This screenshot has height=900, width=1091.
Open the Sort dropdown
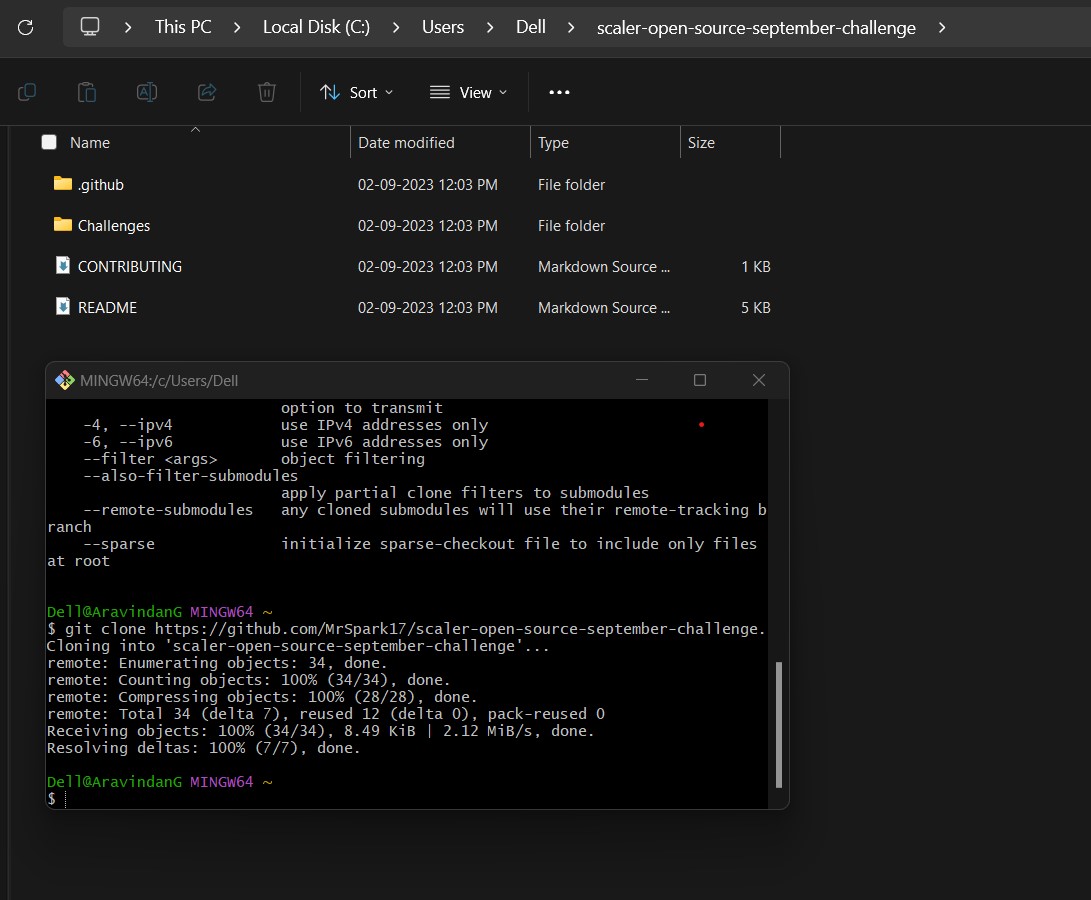click(356, 92)
